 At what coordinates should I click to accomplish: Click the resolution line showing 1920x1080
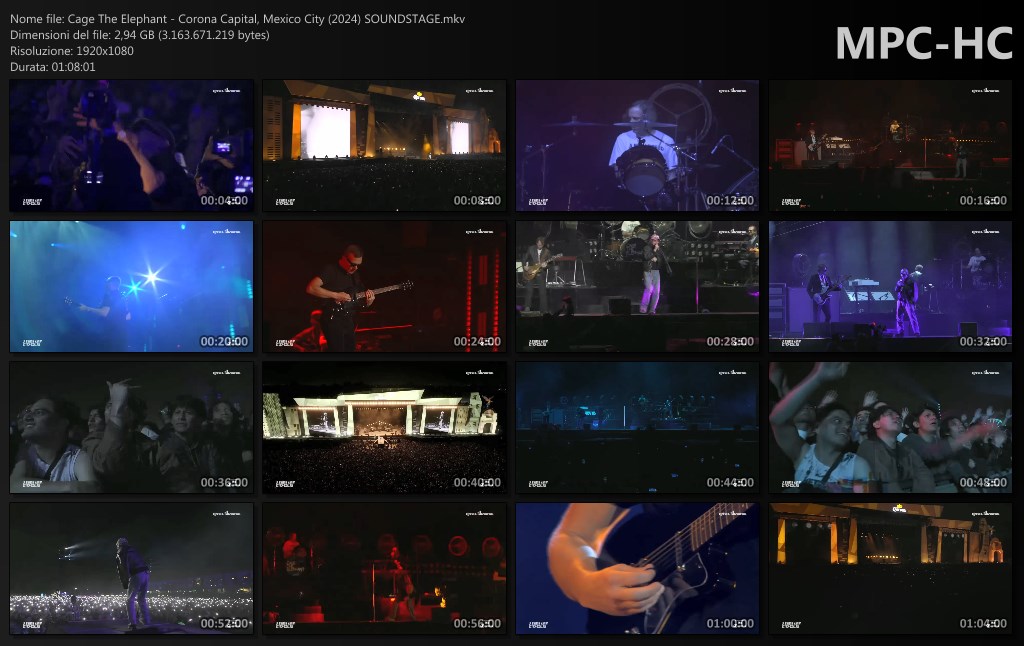(x=70, y=51)
